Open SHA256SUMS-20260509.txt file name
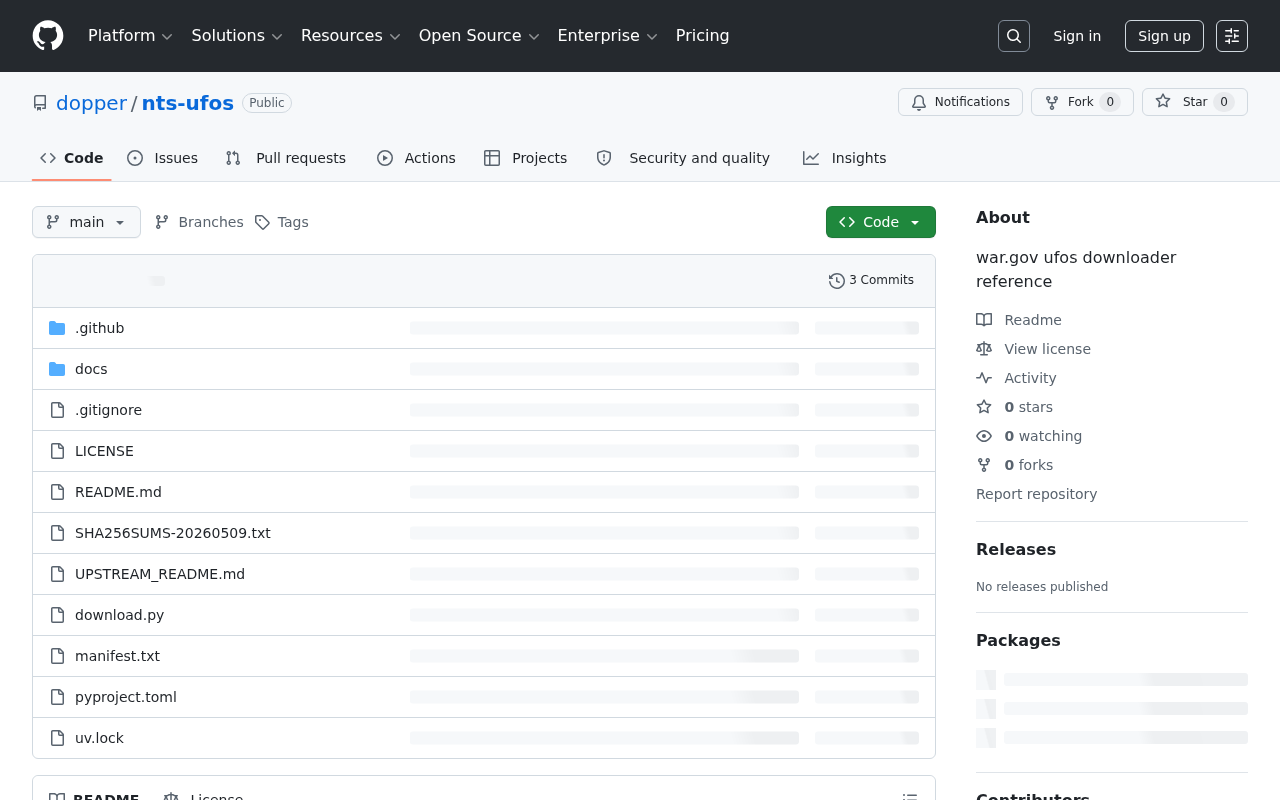Screen dimensions: 1280x800 (173, 533)
